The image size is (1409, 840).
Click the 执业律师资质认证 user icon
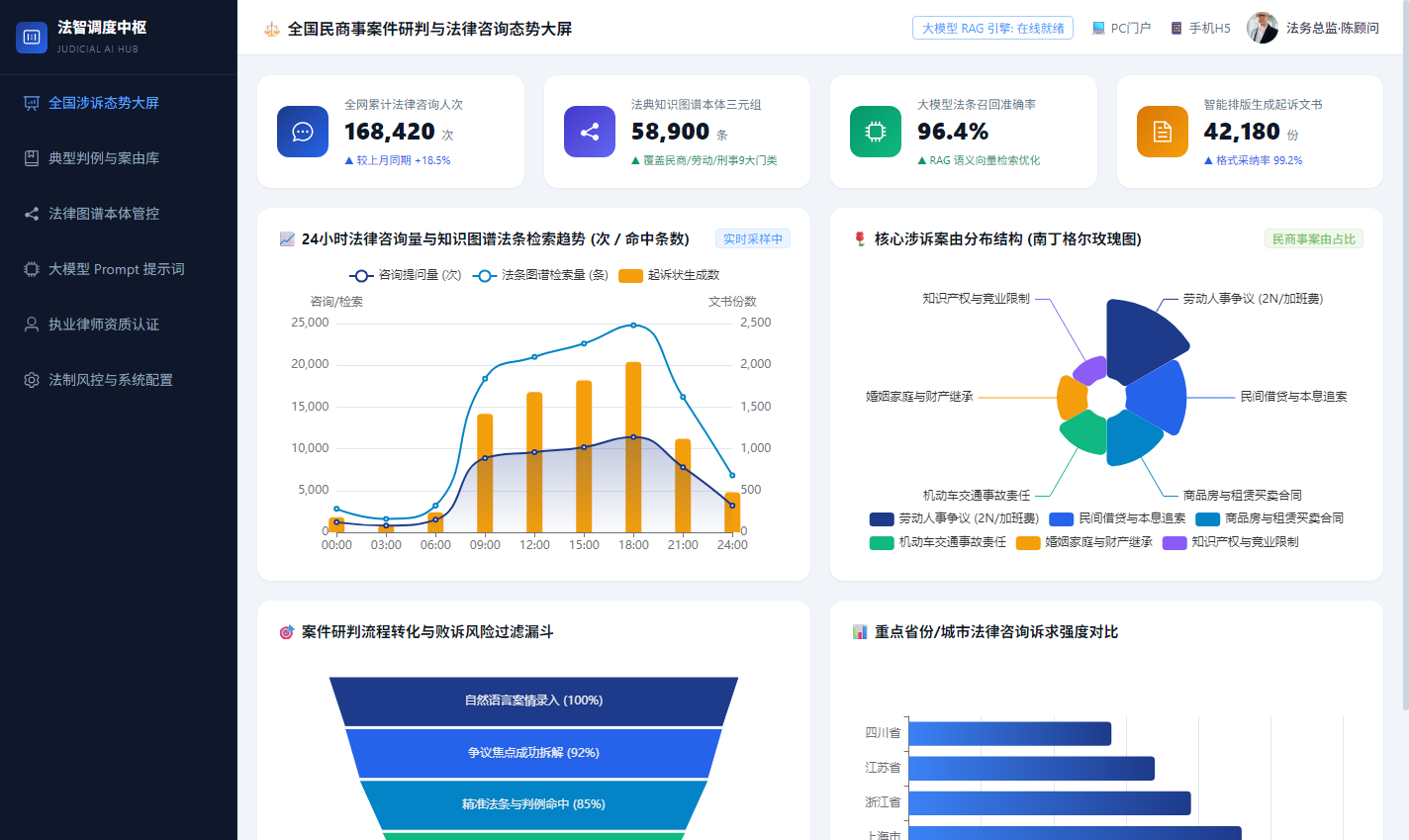pos(32,325)
